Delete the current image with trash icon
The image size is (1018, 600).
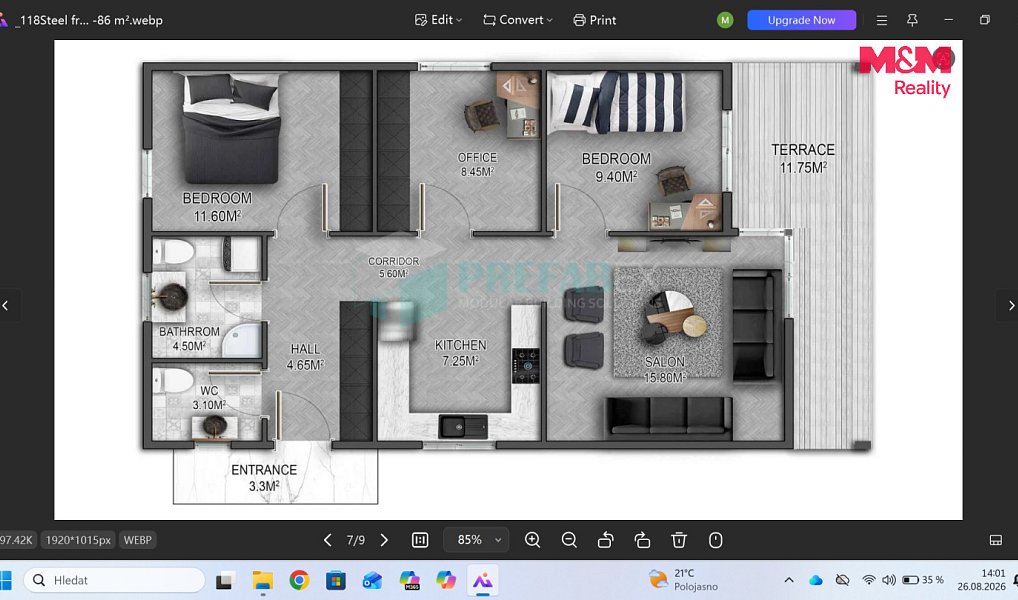click(x=678, y=540)
